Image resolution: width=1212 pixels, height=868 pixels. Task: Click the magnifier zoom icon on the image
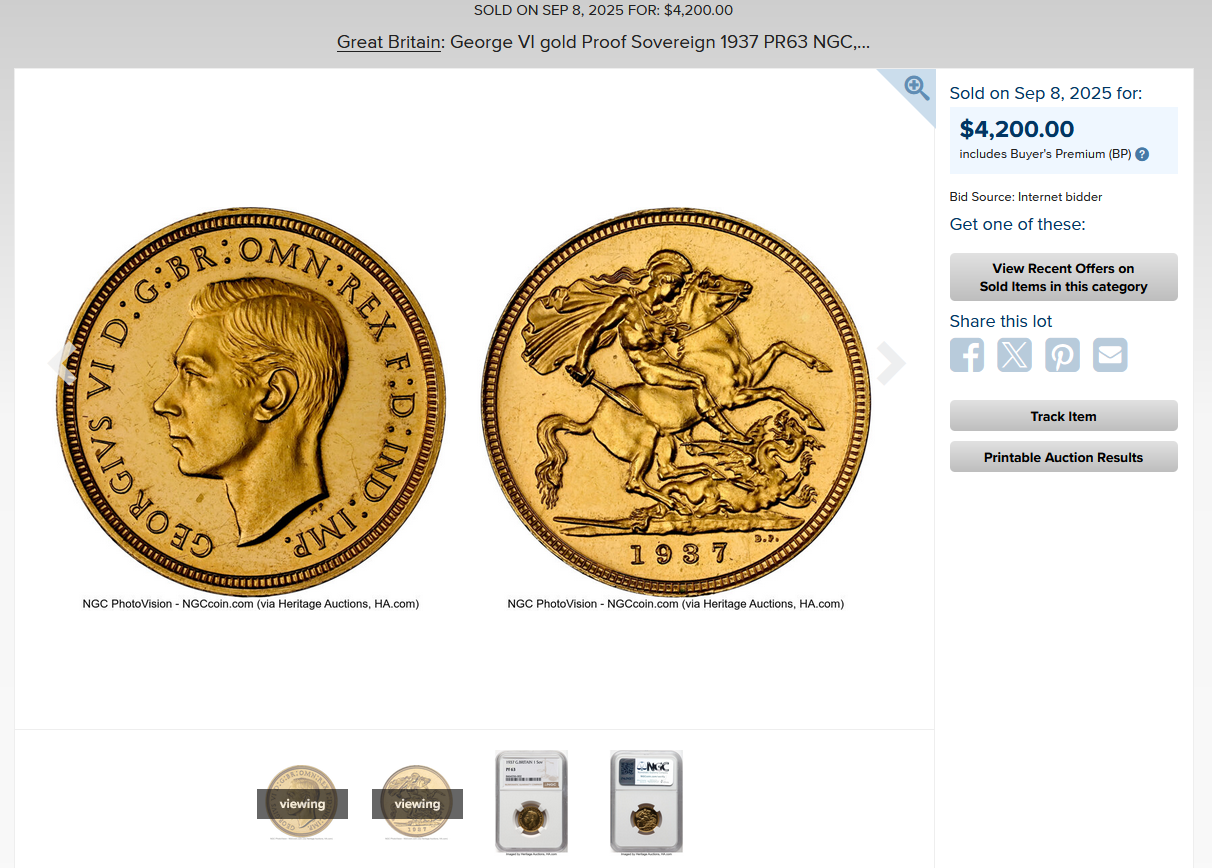[x=917, y=87]
